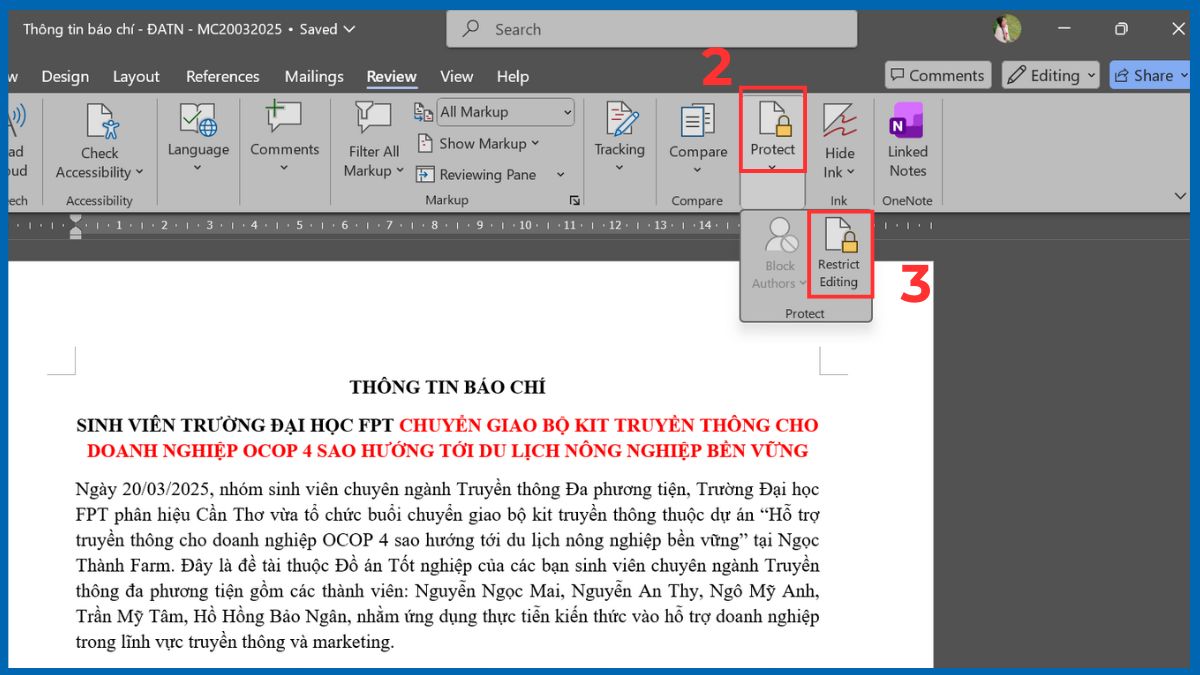Open the View tab

[x=456, y=76]
